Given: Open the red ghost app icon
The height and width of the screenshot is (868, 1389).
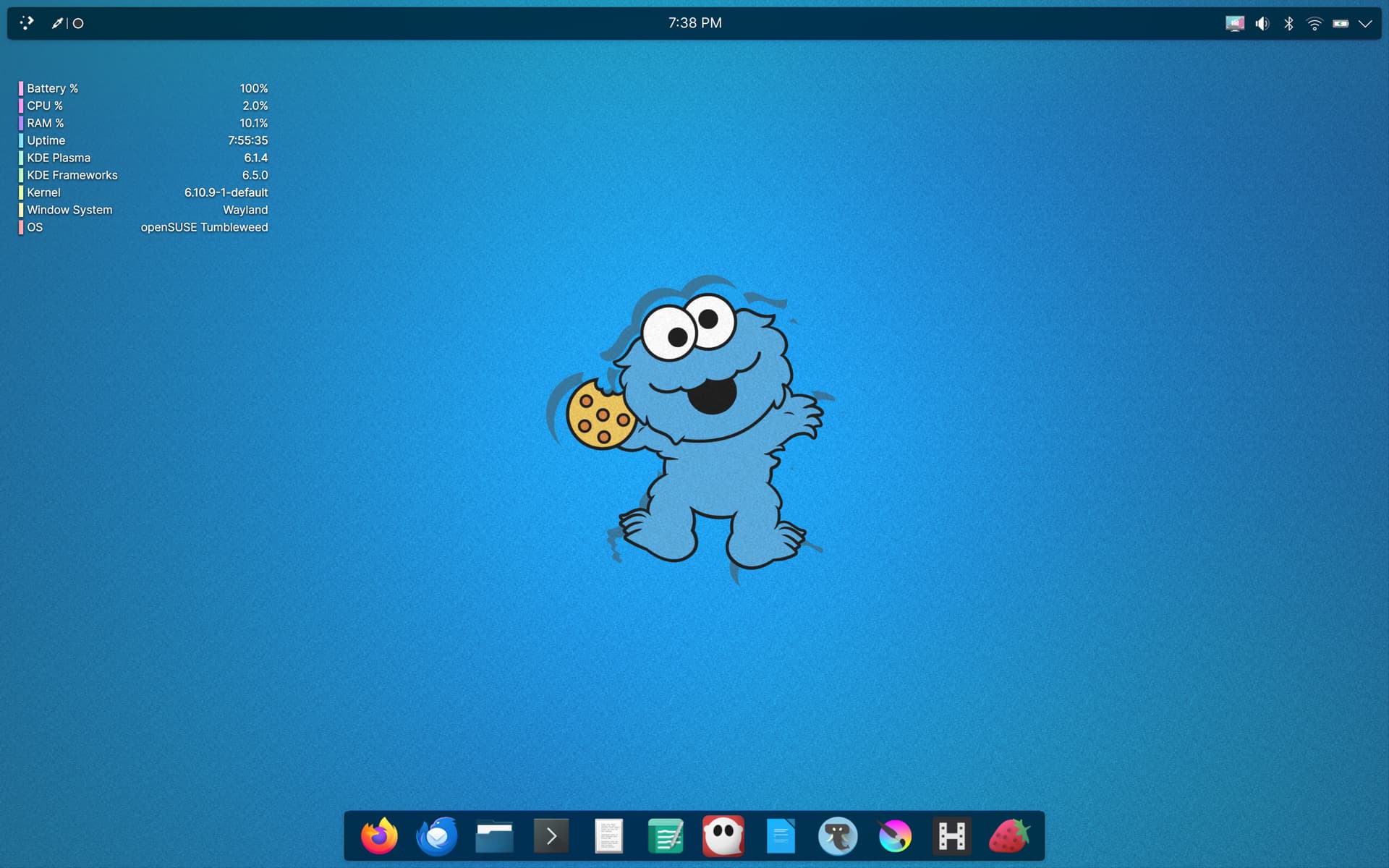Looking at the screenshot, I should (723, 836).
